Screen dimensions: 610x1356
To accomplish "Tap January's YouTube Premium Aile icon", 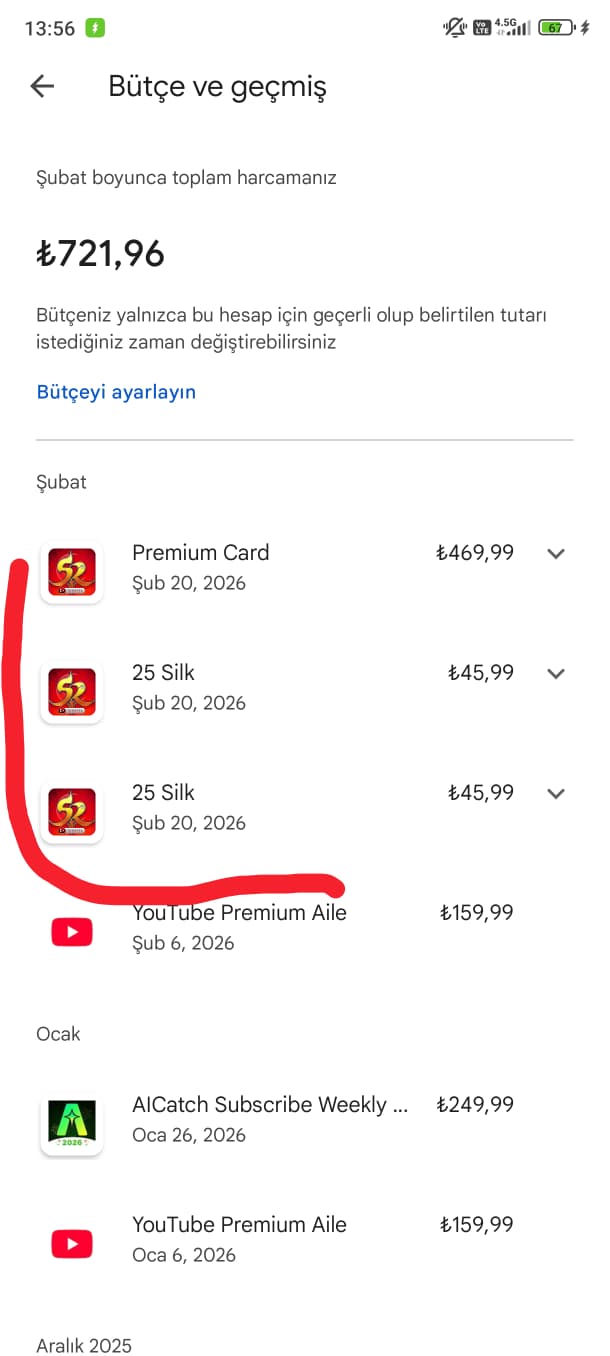I will [x=72, y=1244].
